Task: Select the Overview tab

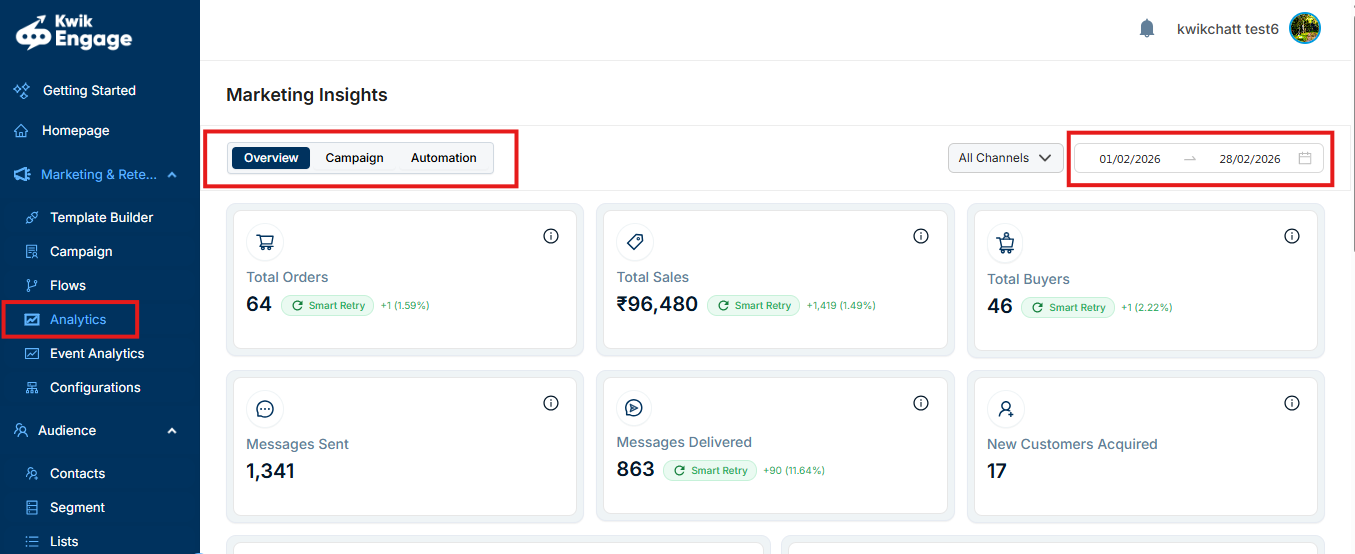Action: (x=271, y=158)
